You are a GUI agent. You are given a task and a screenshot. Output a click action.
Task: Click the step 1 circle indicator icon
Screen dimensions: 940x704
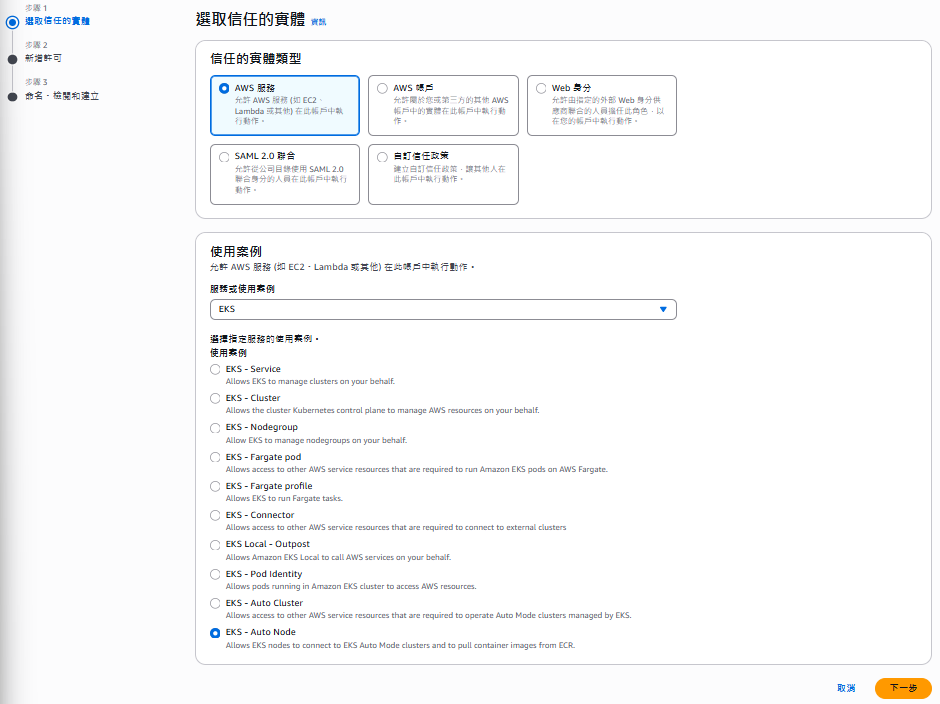coord(13,22)
